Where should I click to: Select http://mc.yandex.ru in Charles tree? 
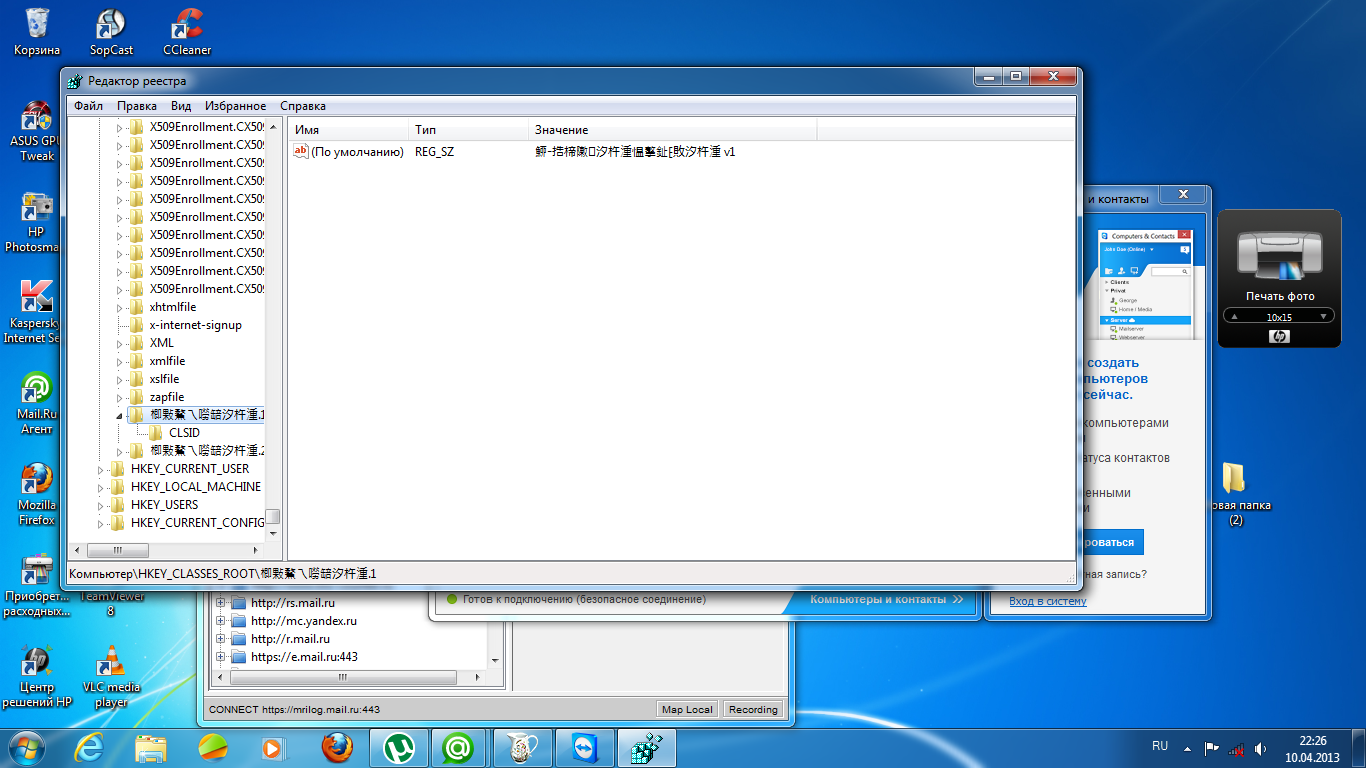coord(303,621)
